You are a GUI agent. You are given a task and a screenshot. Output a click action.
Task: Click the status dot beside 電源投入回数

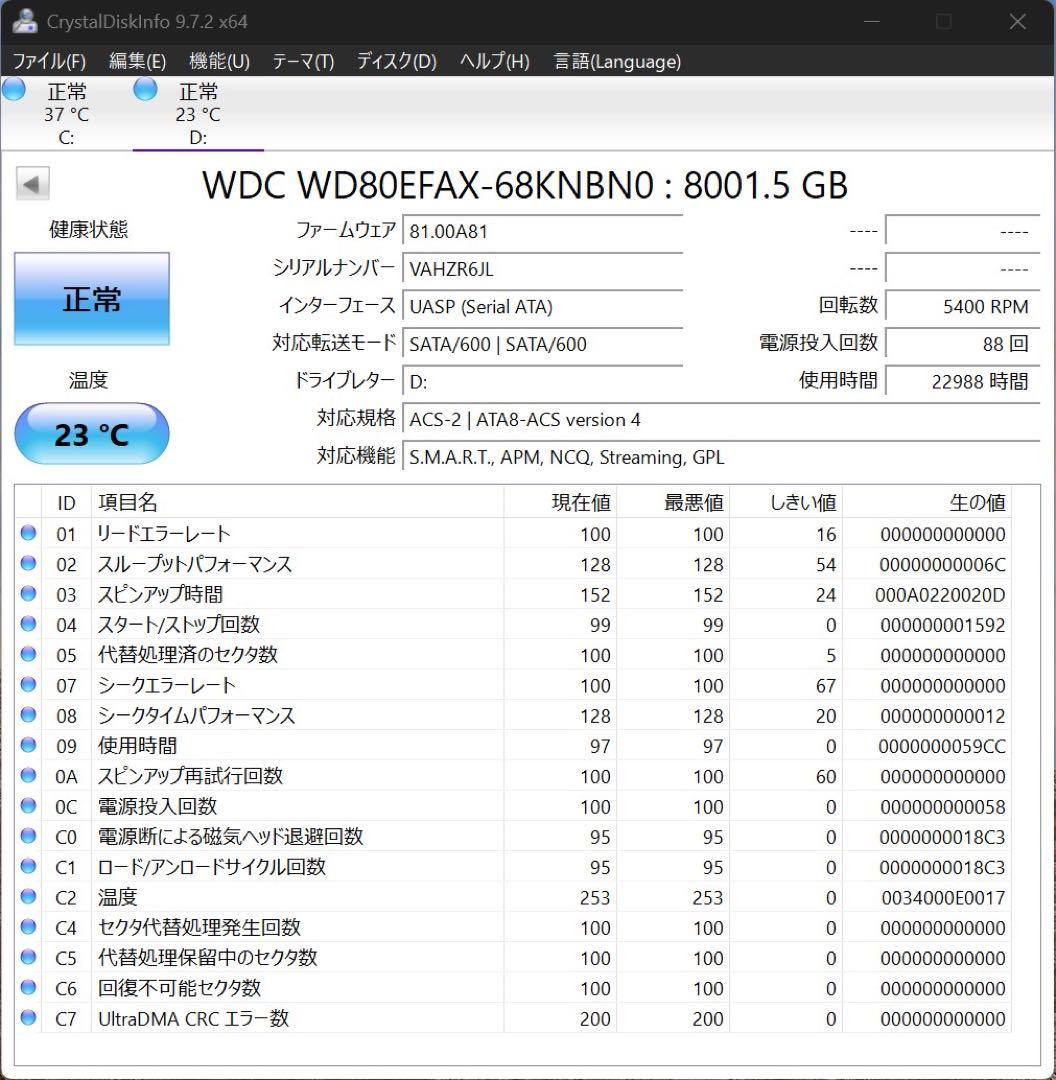pos(28,806)
